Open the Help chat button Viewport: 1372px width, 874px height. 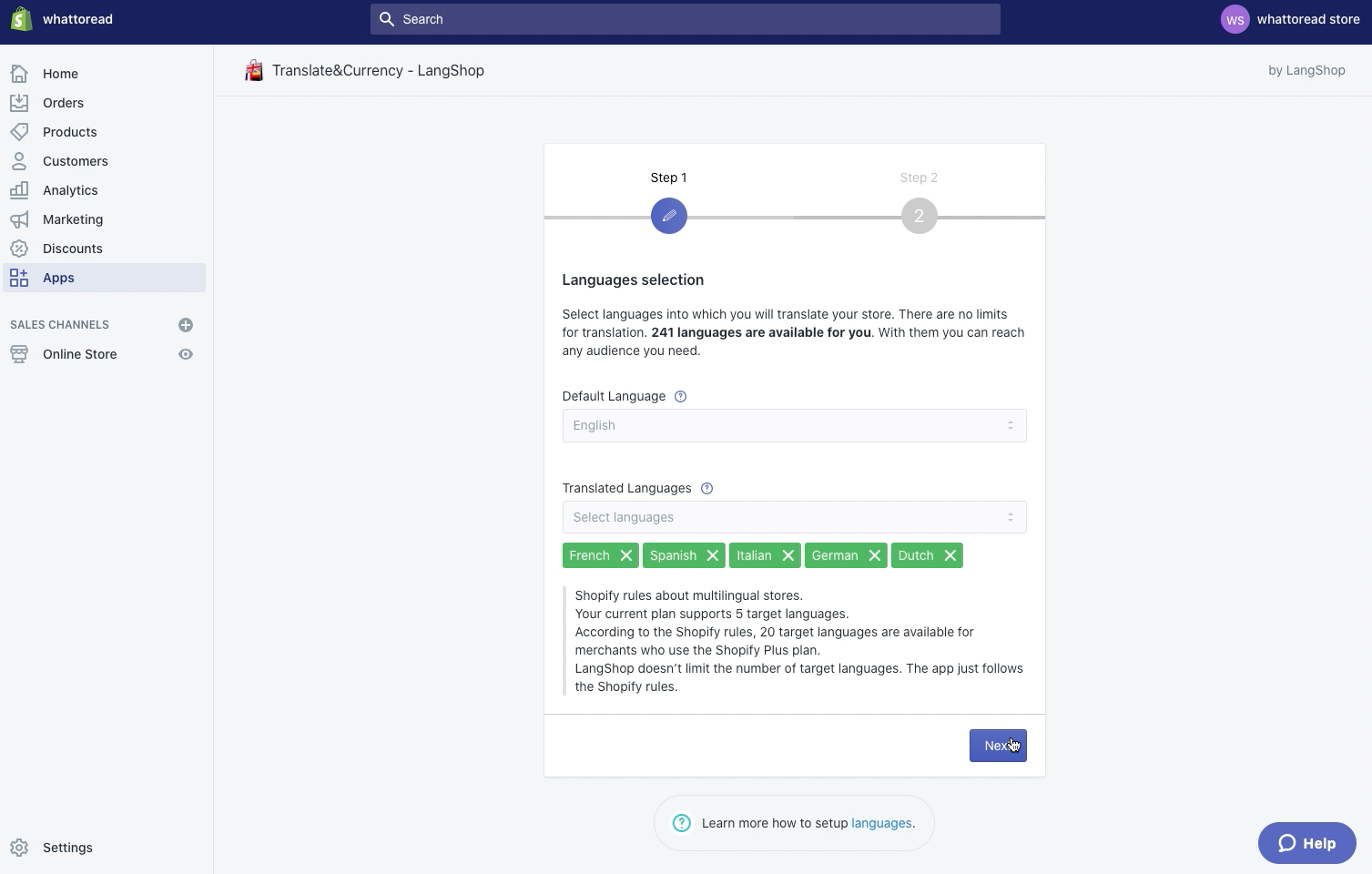click(1307, 843)
